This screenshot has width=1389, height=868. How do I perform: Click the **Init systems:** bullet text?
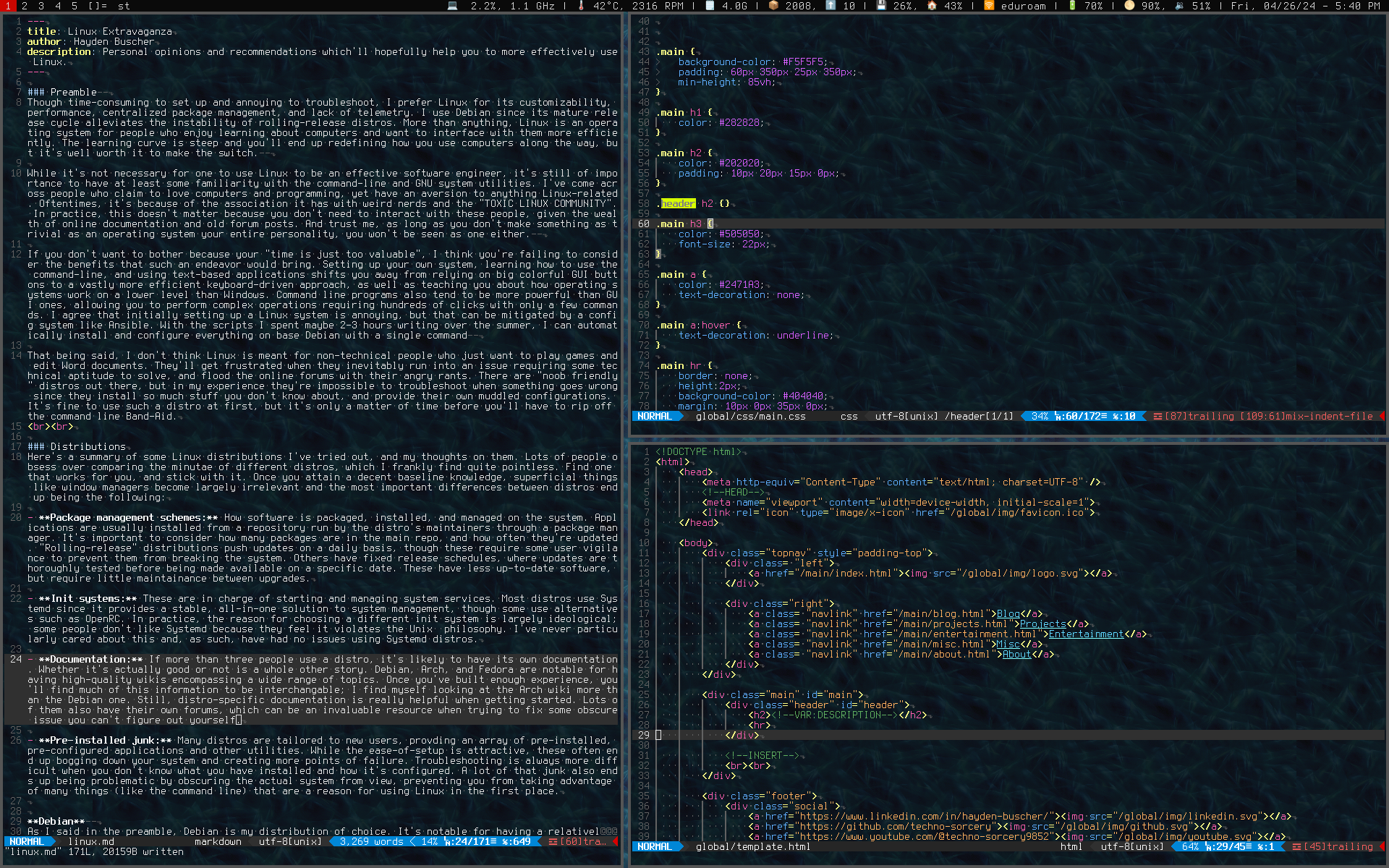pyautogui.click(x=88, y=598)
